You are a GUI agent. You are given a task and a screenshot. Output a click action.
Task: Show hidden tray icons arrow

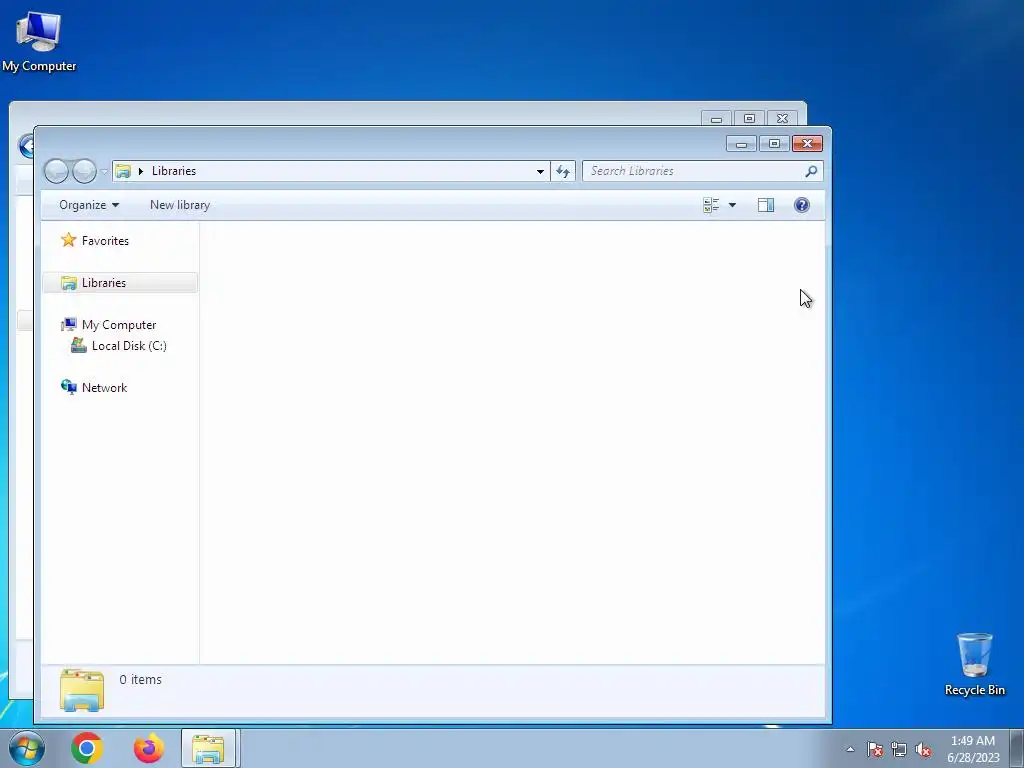tap(850, 749)
